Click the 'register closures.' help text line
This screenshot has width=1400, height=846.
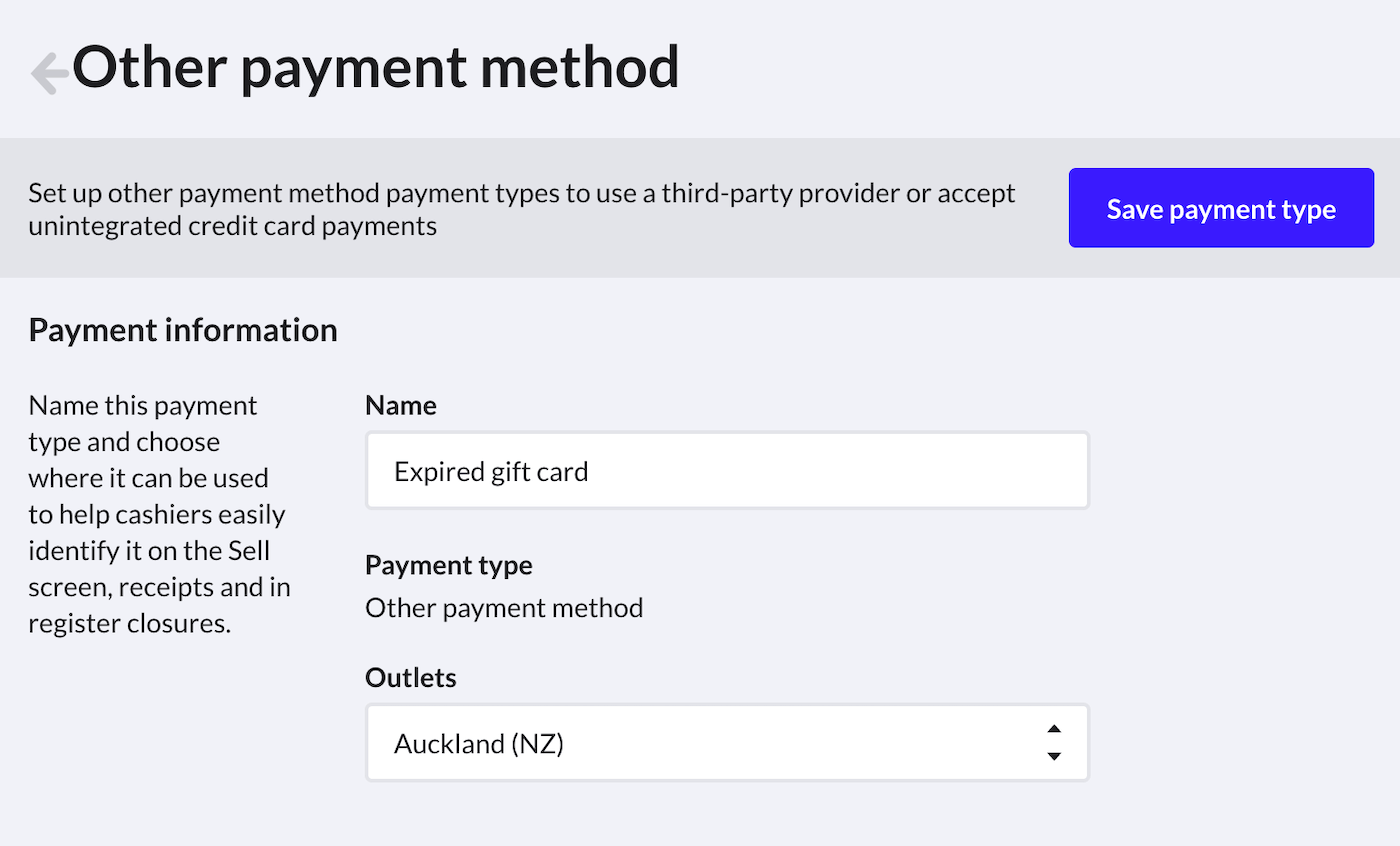(x=130, y=624)
